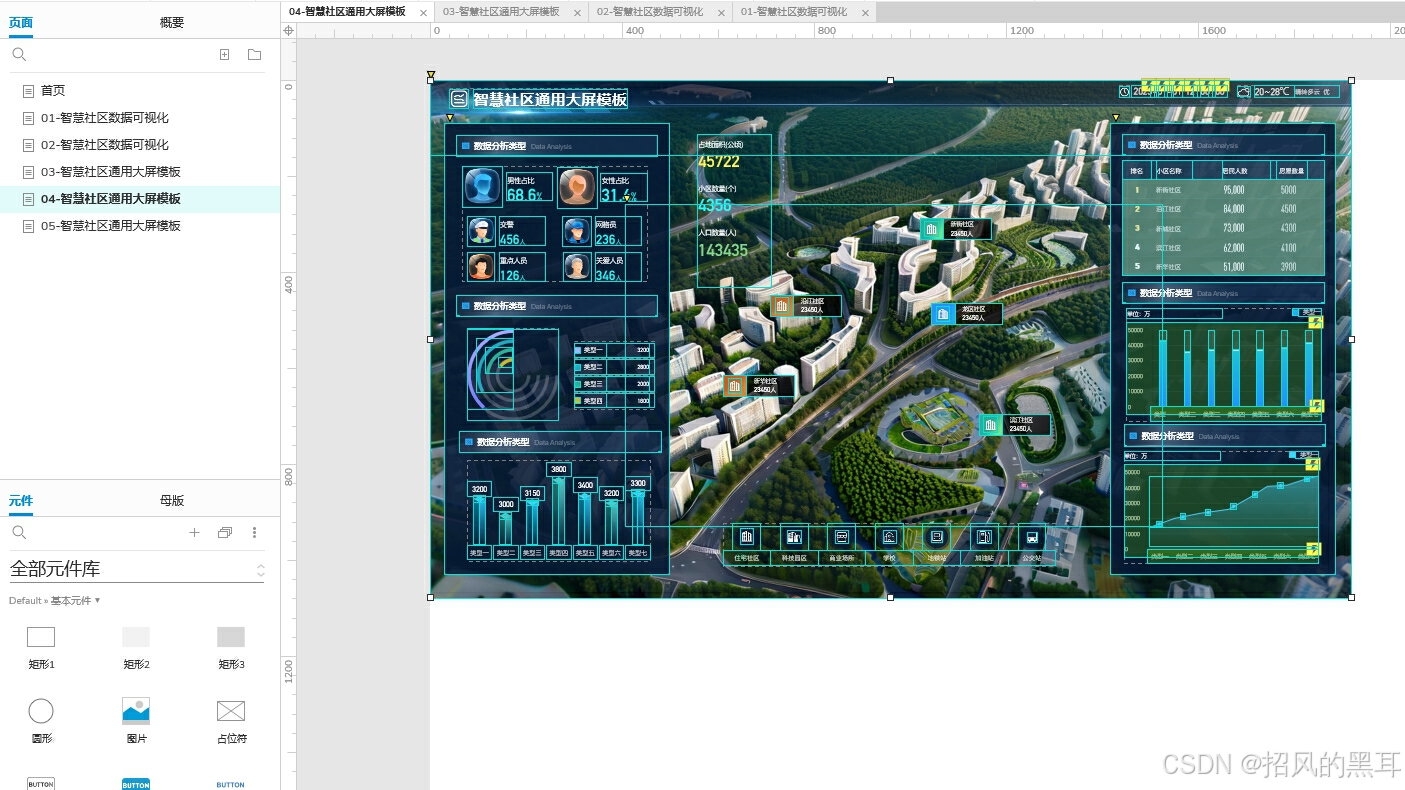Open the 03-智慧社区通用大屏模板 canvas tab
Screen dimensions: 1405x790
pyautogui.click(x=501, y=12)
